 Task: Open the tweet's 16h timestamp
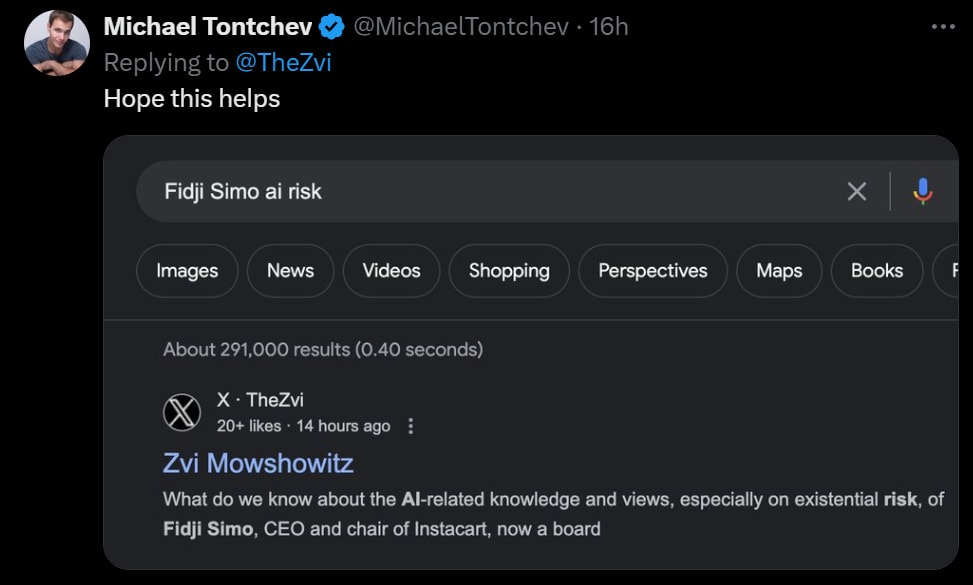[x=609, y=27]
